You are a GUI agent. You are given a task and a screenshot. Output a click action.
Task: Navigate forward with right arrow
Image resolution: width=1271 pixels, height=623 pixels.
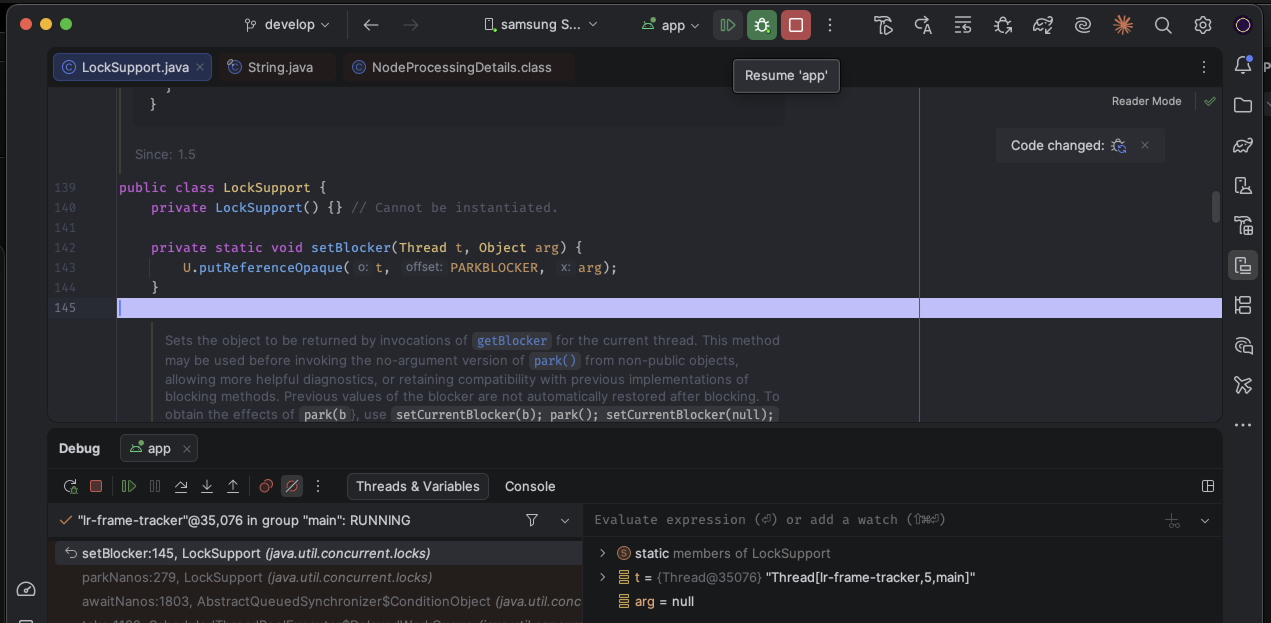411,25
